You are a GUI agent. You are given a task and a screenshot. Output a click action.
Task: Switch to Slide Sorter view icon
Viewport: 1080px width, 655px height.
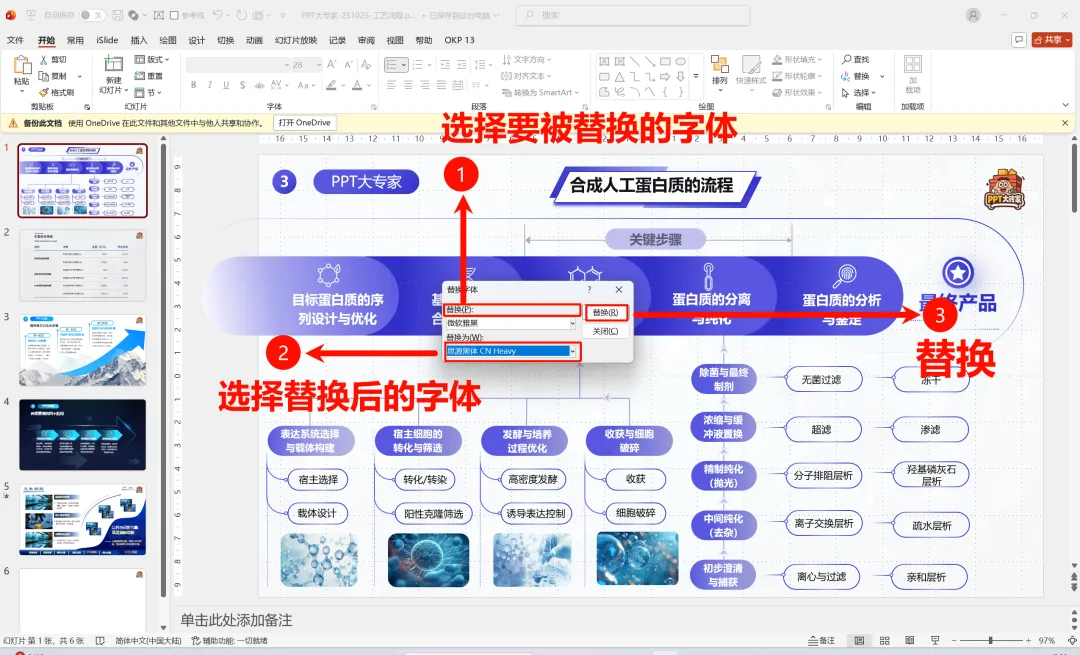885,641
